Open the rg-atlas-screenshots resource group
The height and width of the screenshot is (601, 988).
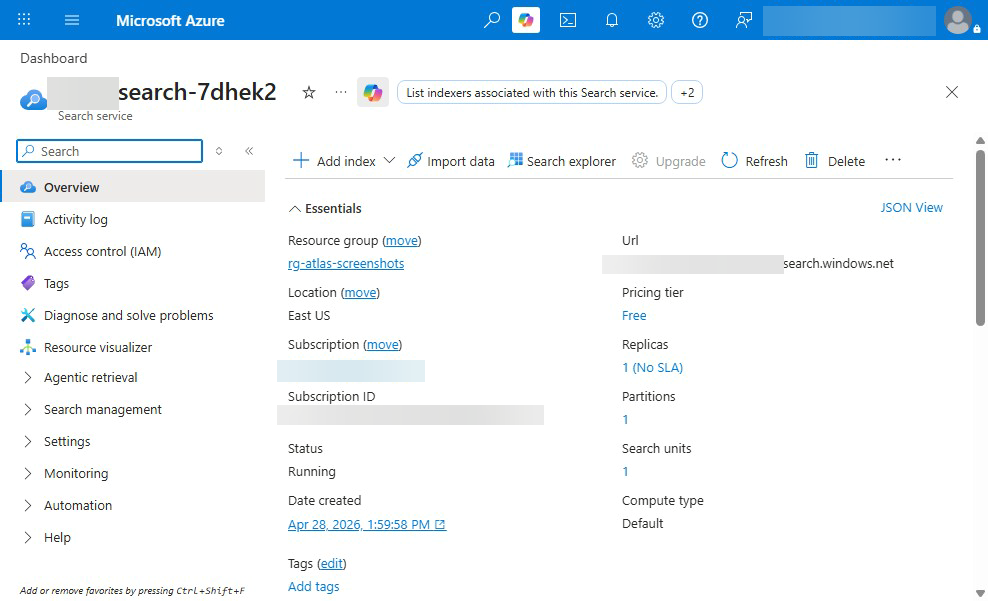point(346,263)
